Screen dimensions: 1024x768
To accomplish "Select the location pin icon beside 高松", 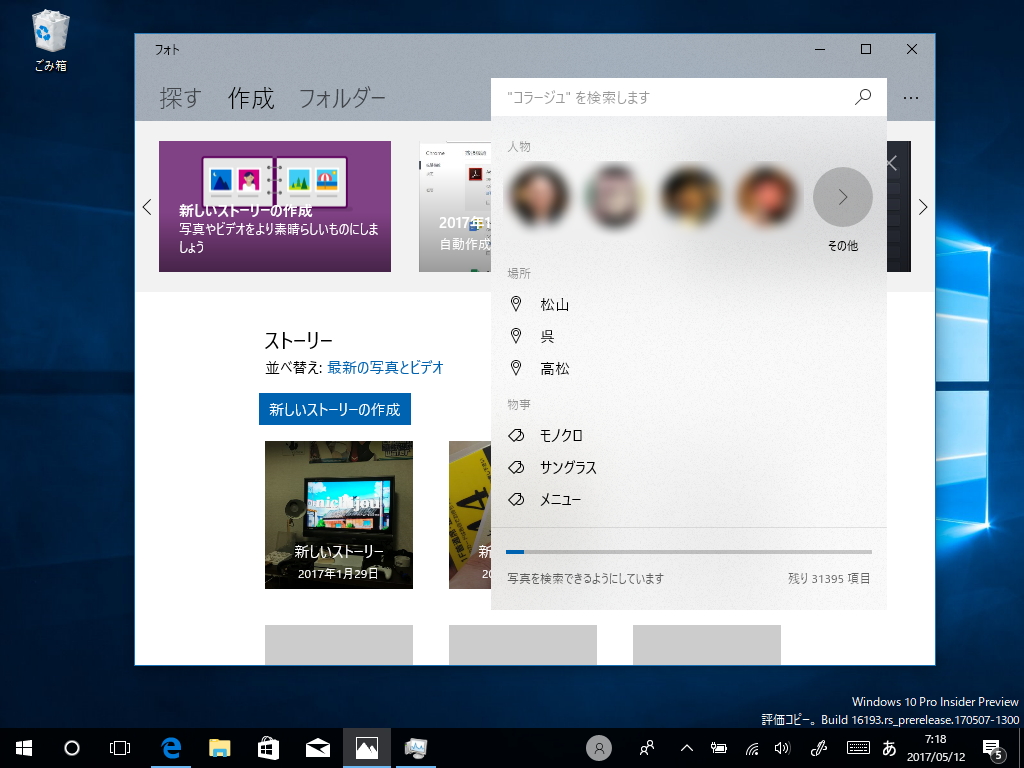I will click(516, 368).
